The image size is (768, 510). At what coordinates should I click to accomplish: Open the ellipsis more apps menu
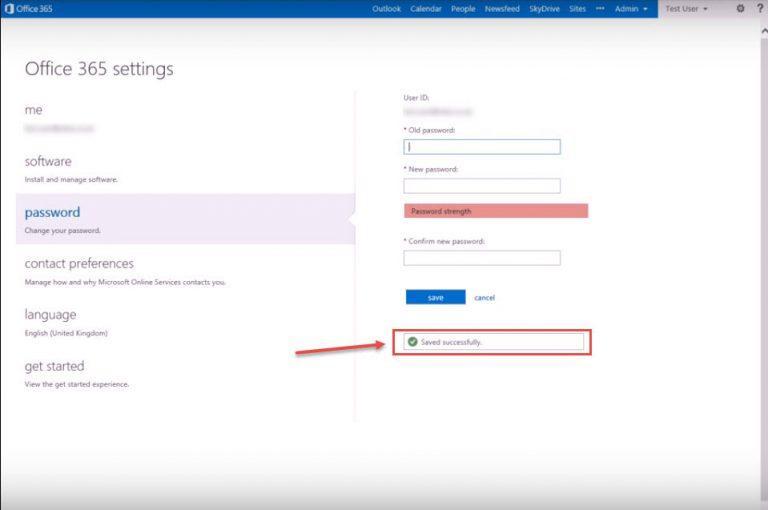[600, 8]
